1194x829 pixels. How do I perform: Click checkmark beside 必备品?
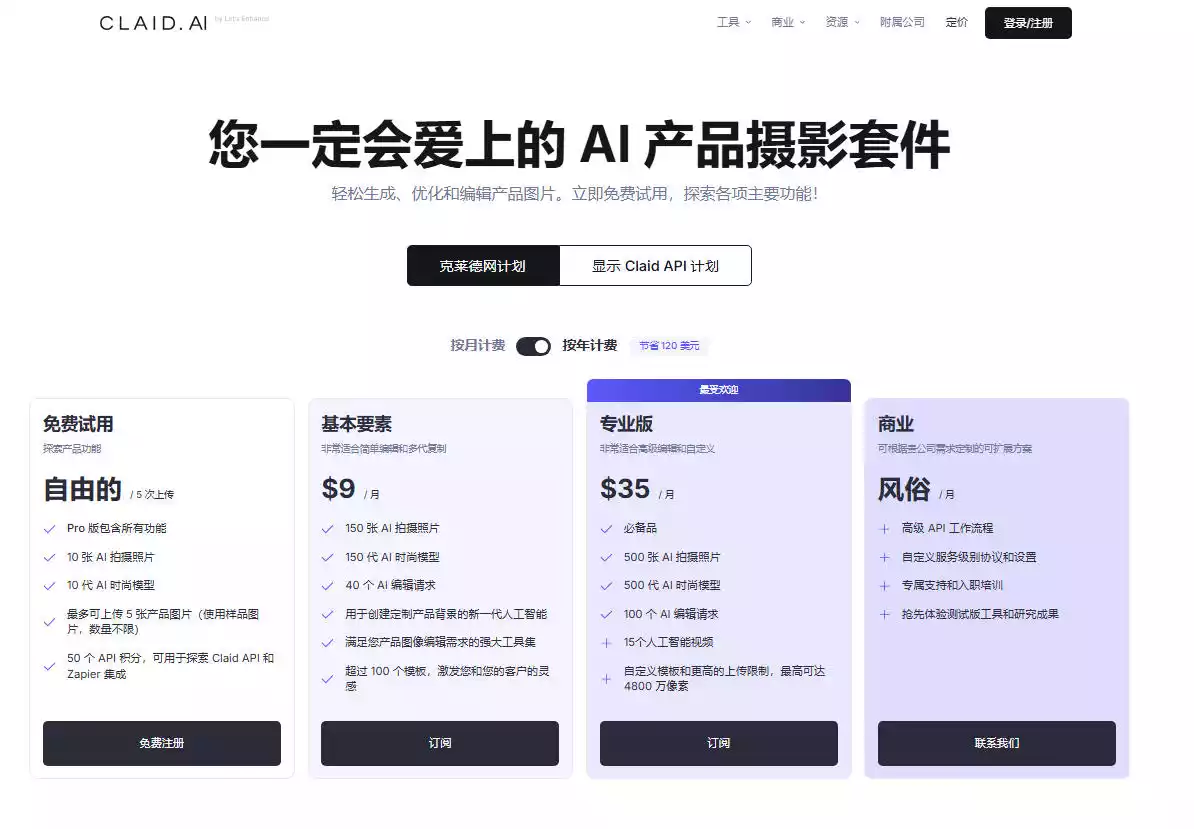[606, 529]
